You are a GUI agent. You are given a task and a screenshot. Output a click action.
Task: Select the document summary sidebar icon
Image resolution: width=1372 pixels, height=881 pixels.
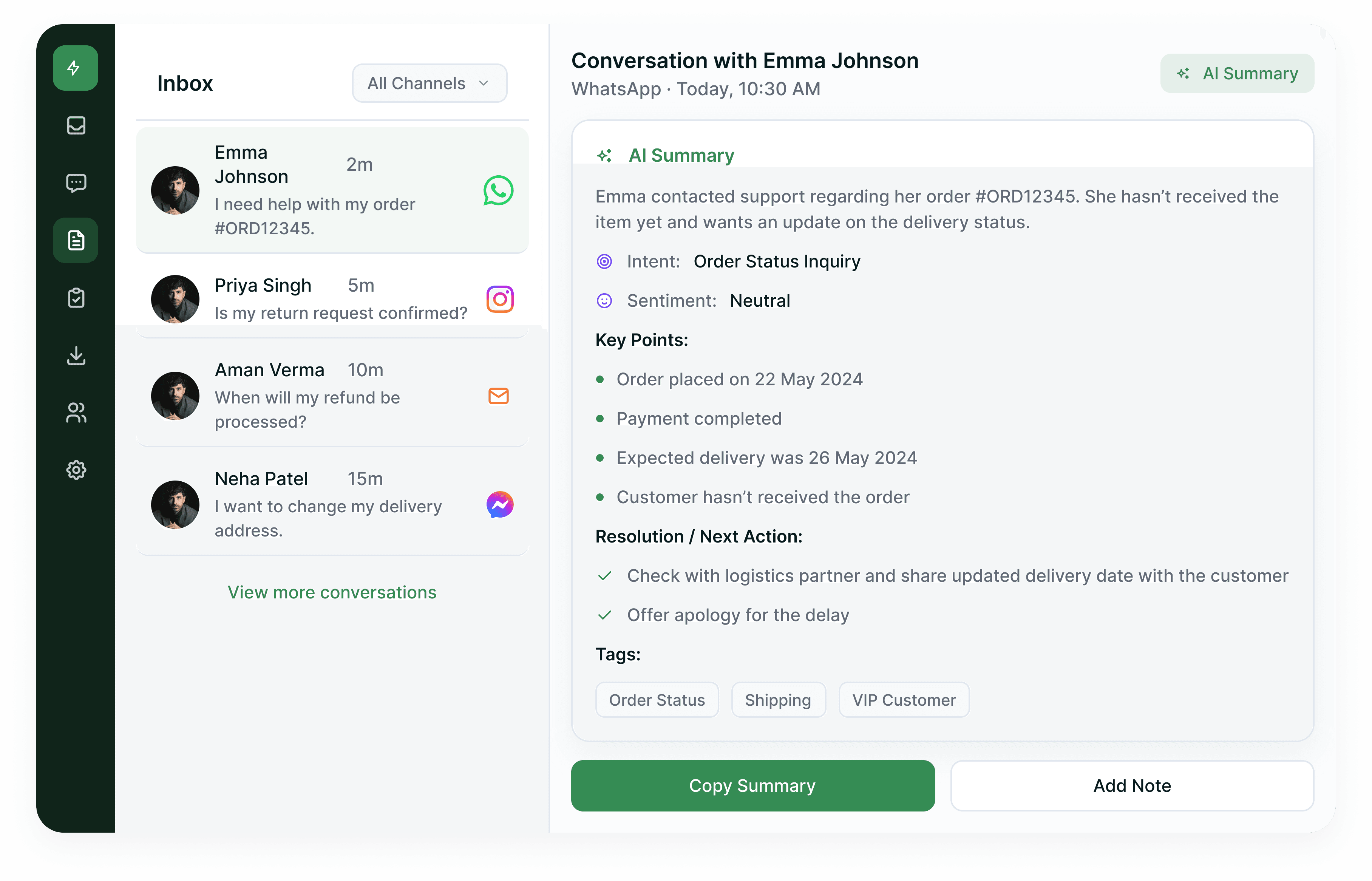[76, 240]
